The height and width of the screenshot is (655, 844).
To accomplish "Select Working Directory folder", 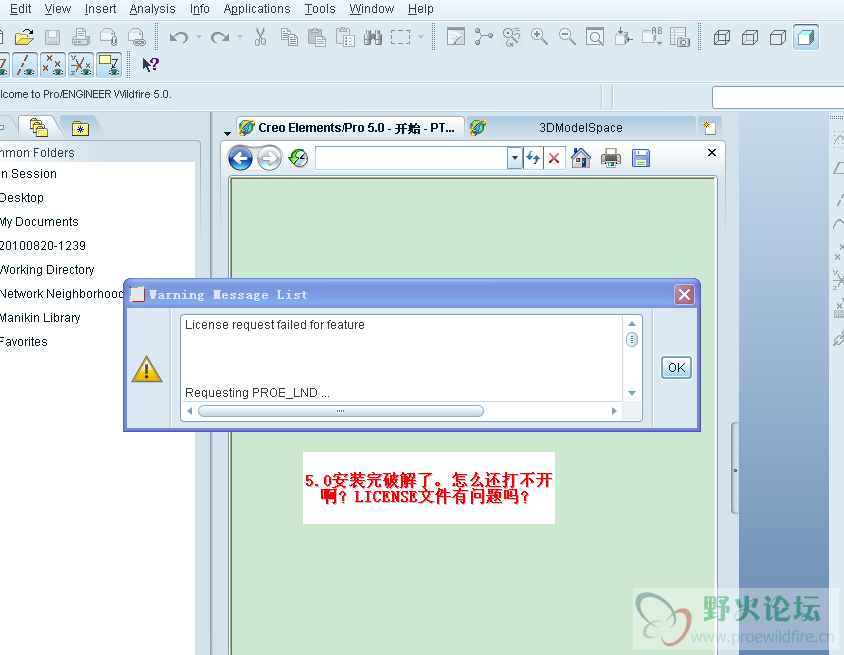I will (x=47, y=270).
